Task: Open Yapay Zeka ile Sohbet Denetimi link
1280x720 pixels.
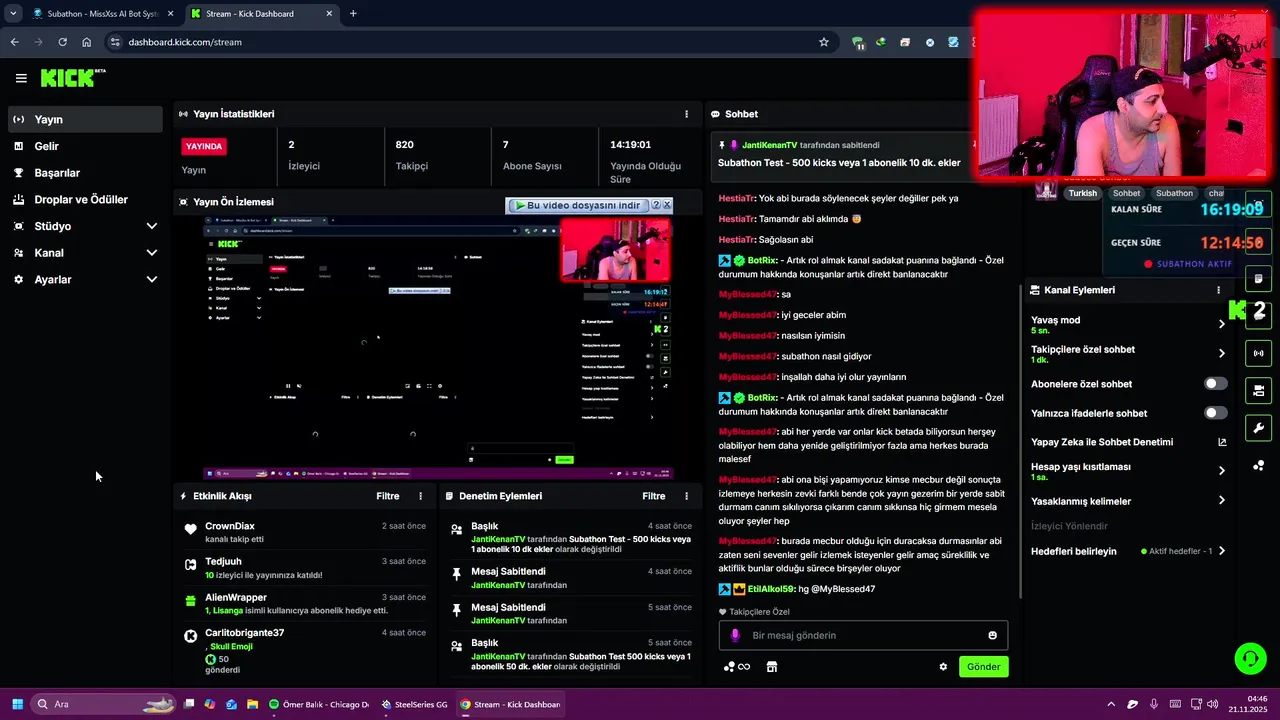Action: point(1127,442)
